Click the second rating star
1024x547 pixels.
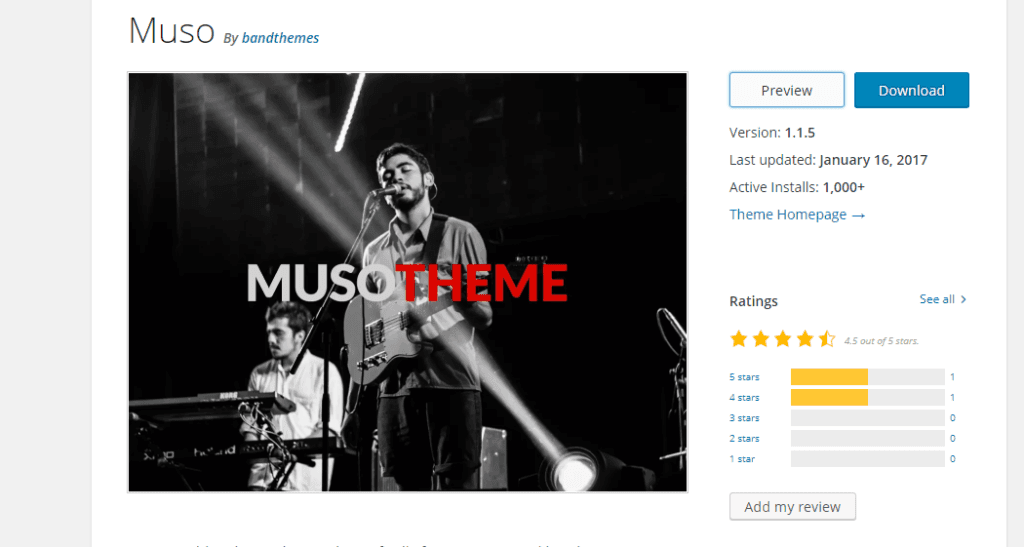click(x=761, y=339)
